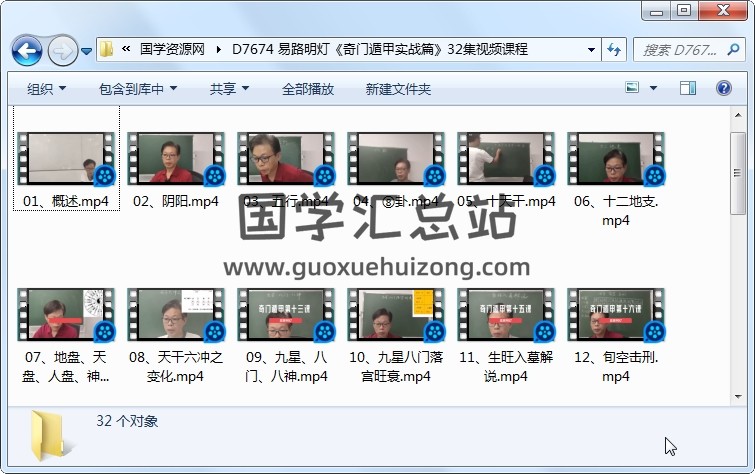This screenshot has height=474, width=755.
Task: Click the change view icon
Action: pyautogui.click(x=632, y=88)
